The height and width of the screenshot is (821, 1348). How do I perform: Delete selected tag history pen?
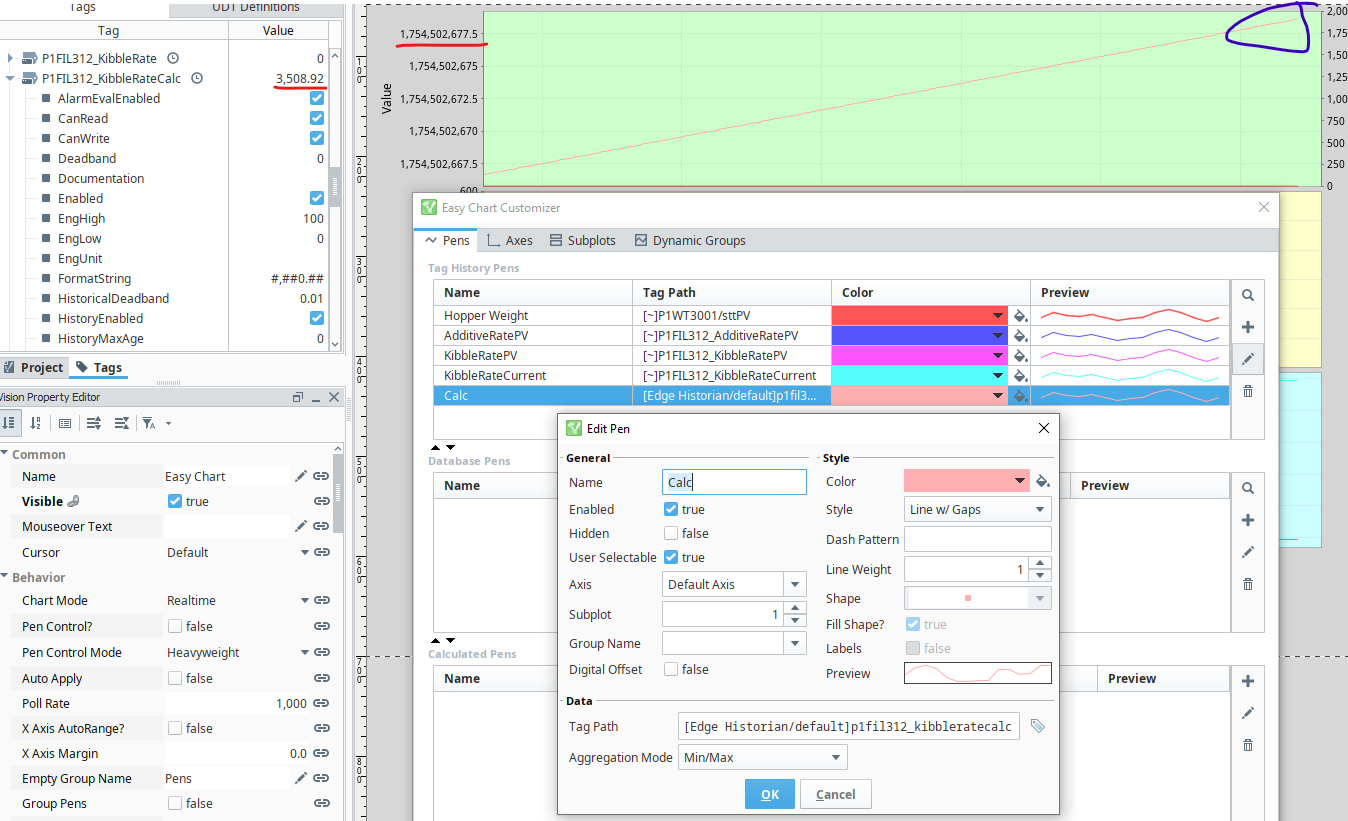(x=1247, y=391)
